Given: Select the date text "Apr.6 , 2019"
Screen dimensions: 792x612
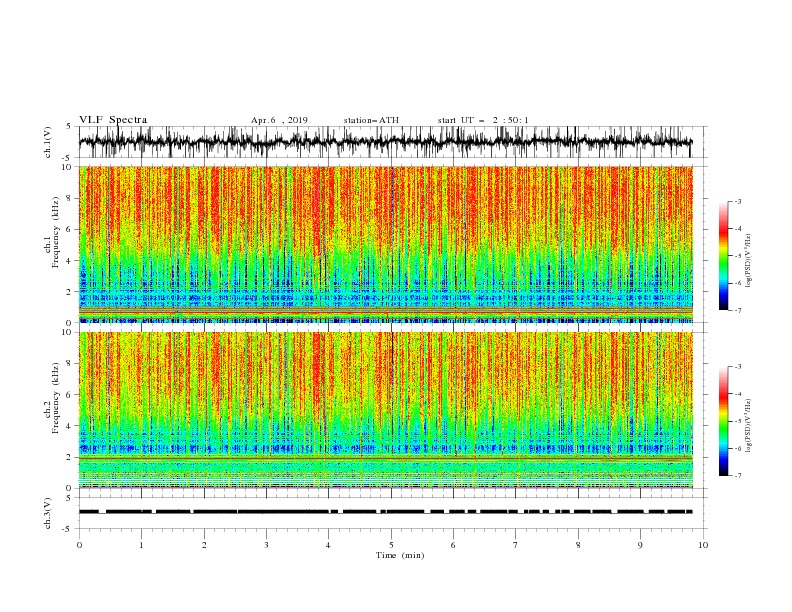Looking at the screenshot, I should pos(279,120).
